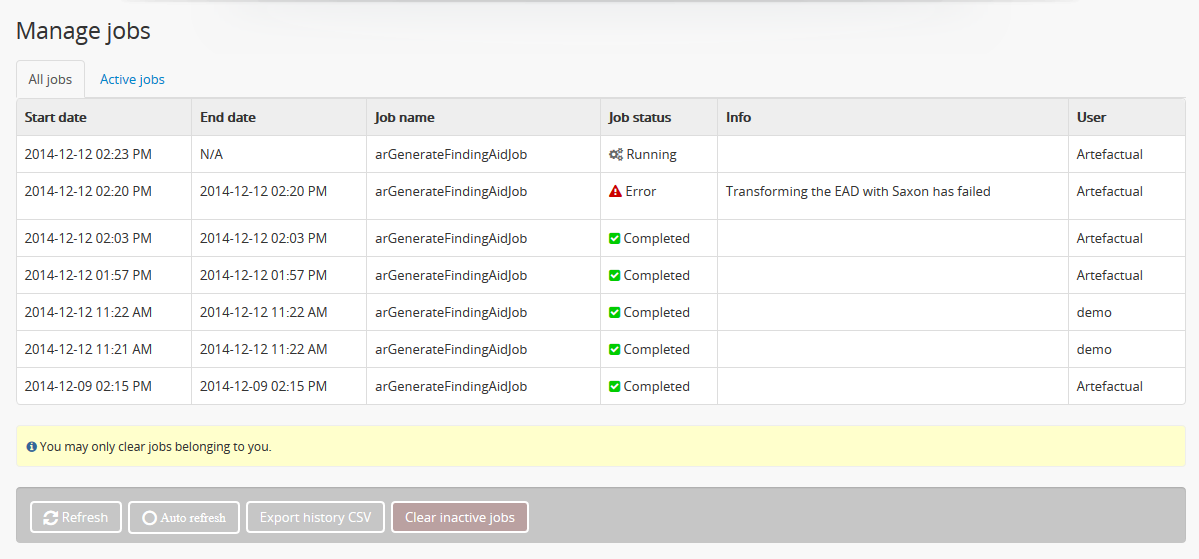The height and width of the screenshot is (559, 1199).
Task: Click the green checkmark for the 2014-12-09 job
Action: (x=614, y=386)
